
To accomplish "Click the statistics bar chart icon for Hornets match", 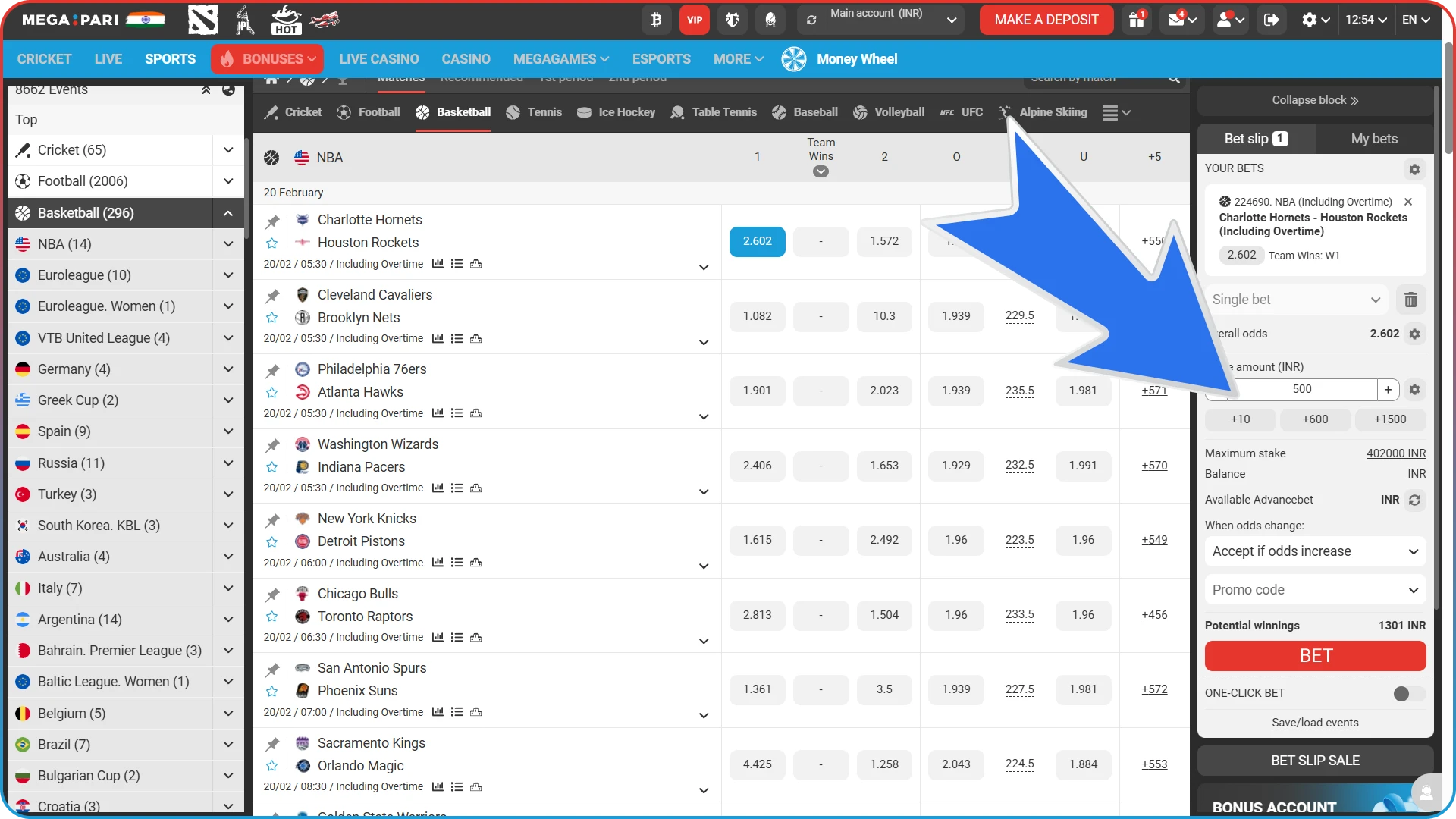I will [438, 263].
